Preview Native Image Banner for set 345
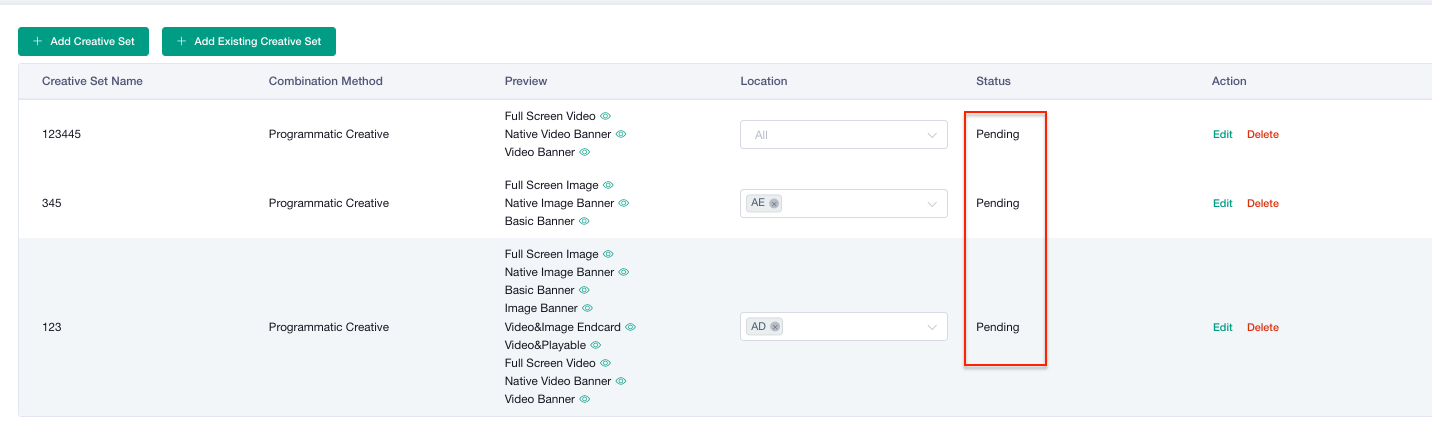 coord(624,203)
